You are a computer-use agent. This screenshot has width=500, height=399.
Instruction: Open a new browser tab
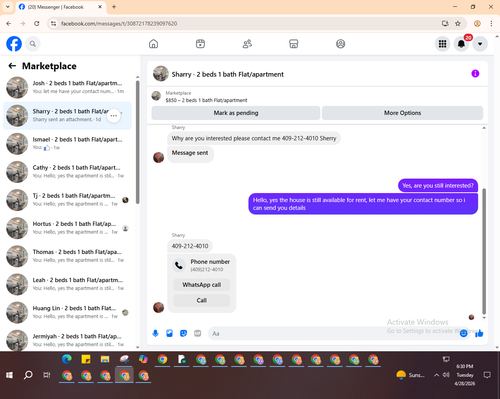click(x=114, y=7)
